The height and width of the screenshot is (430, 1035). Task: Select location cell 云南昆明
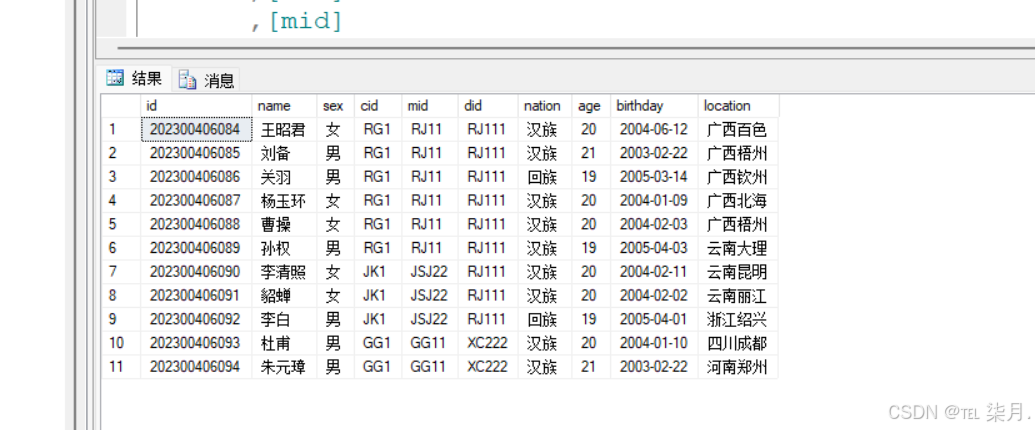coord(739,272)
